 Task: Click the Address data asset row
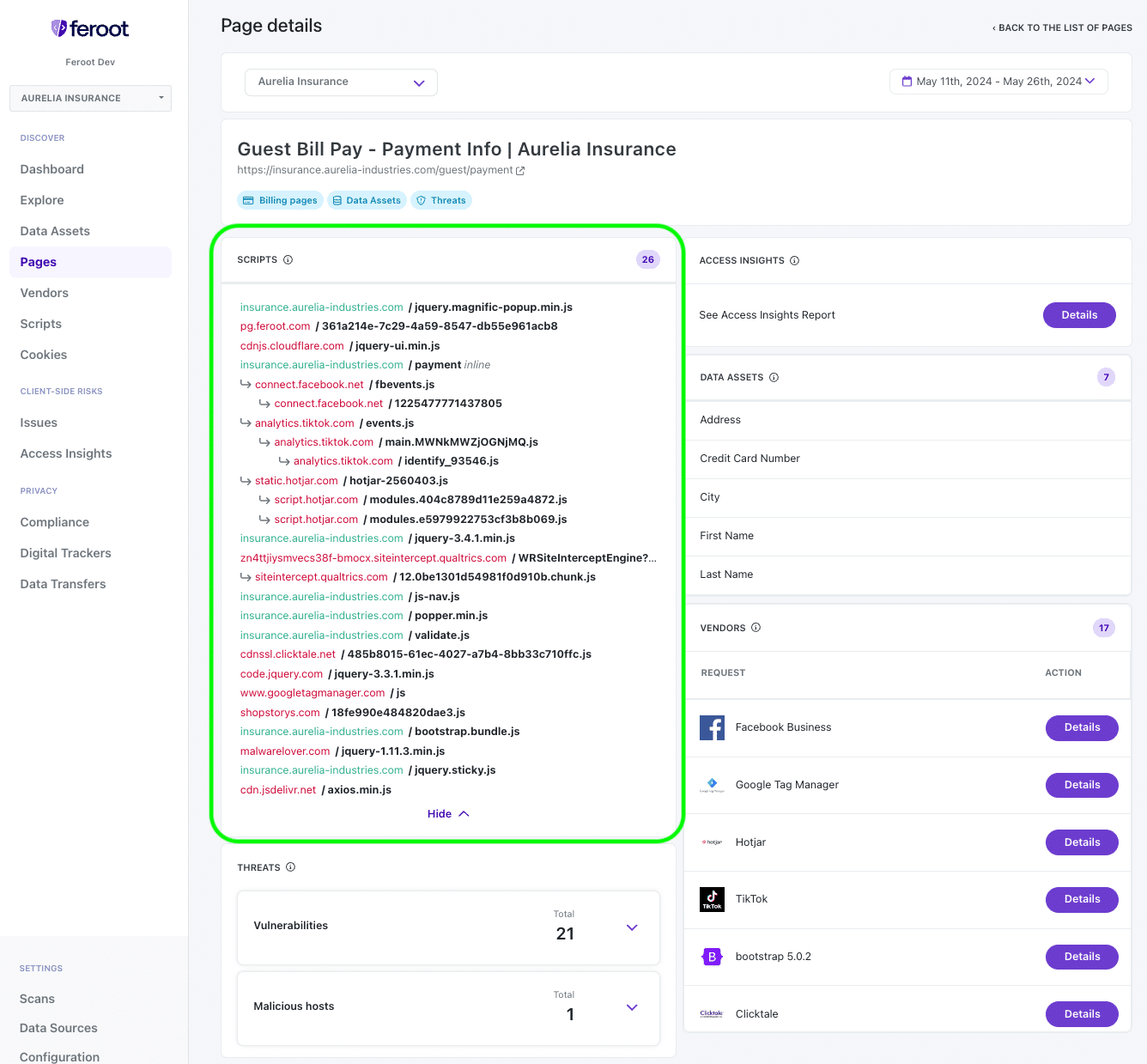point(908,420)
